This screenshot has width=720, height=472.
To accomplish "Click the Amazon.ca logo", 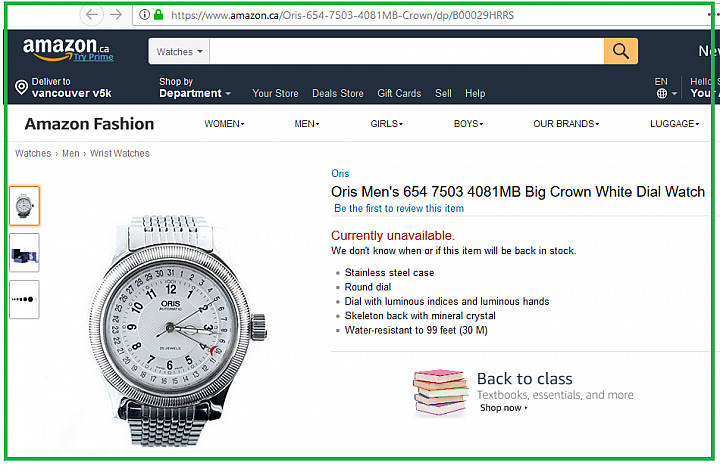I will point(68,49).
